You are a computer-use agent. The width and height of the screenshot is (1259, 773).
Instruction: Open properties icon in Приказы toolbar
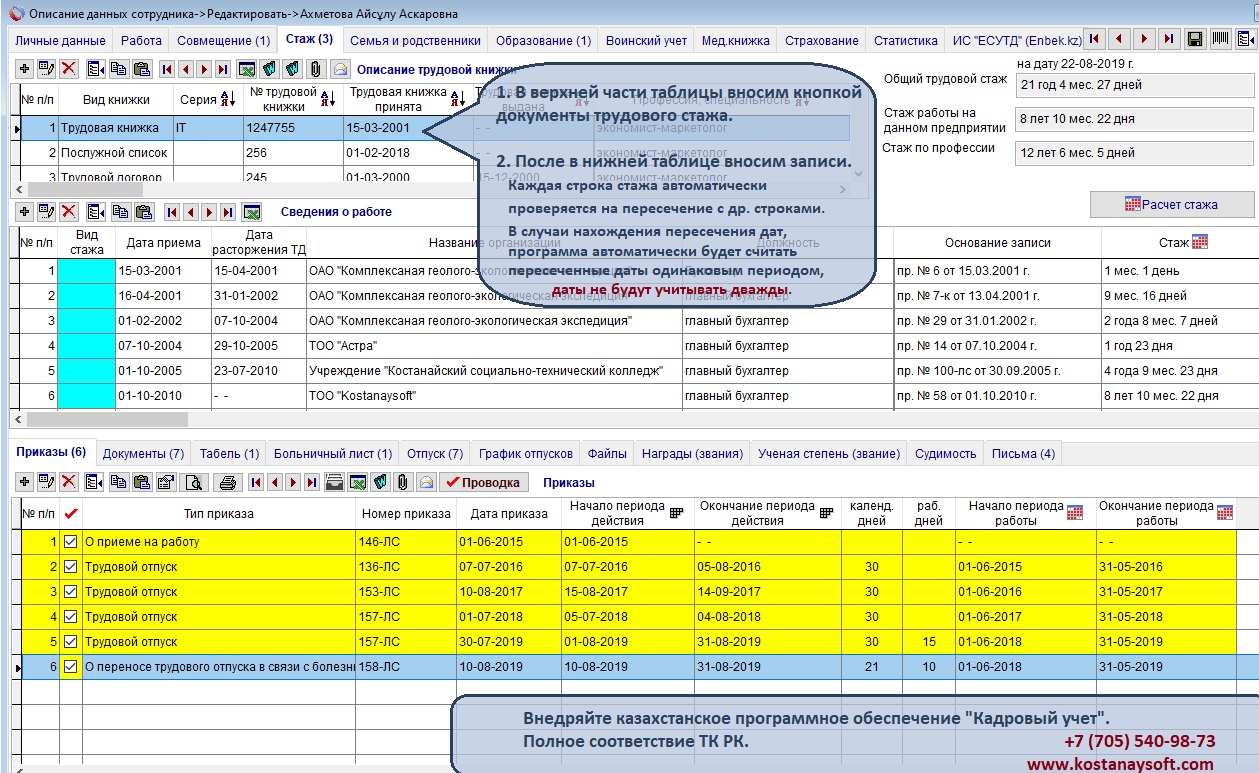[x=166, y=482]
